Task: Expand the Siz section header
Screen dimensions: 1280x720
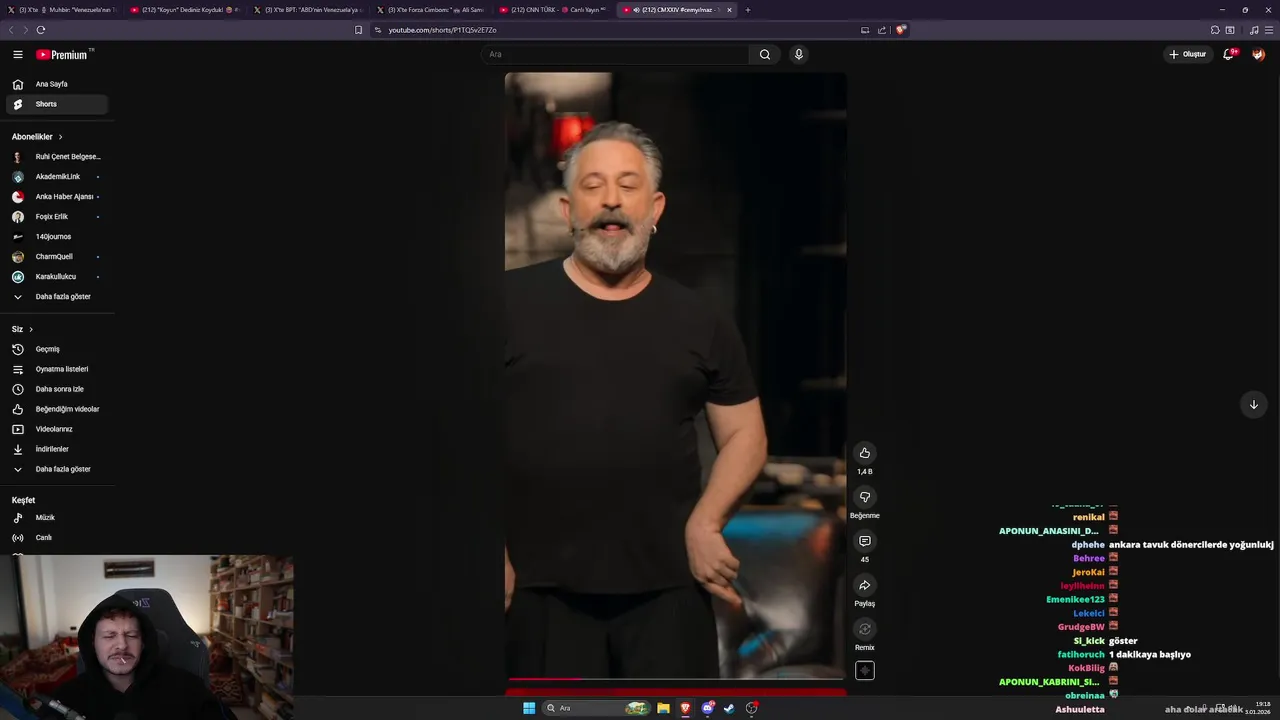Action: 22,329
